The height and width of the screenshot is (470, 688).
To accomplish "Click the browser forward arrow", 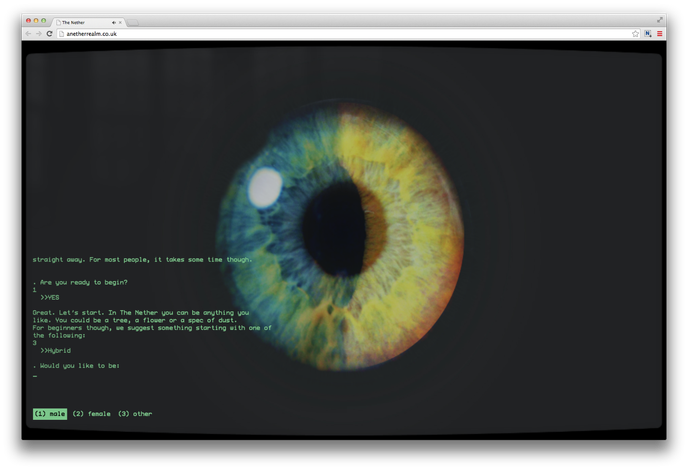I will [38, 34].
